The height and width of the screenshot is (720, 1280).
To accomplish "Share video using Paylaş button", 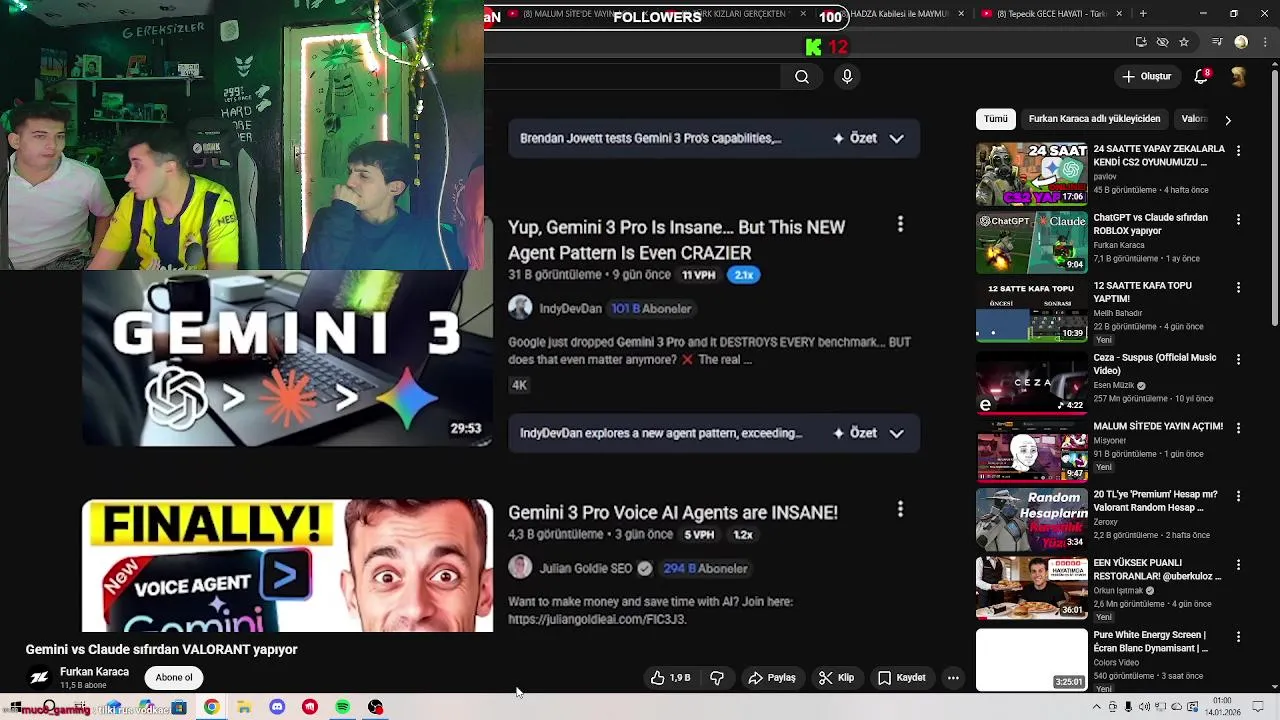I will pyautogui.click(x=772, y=678).
